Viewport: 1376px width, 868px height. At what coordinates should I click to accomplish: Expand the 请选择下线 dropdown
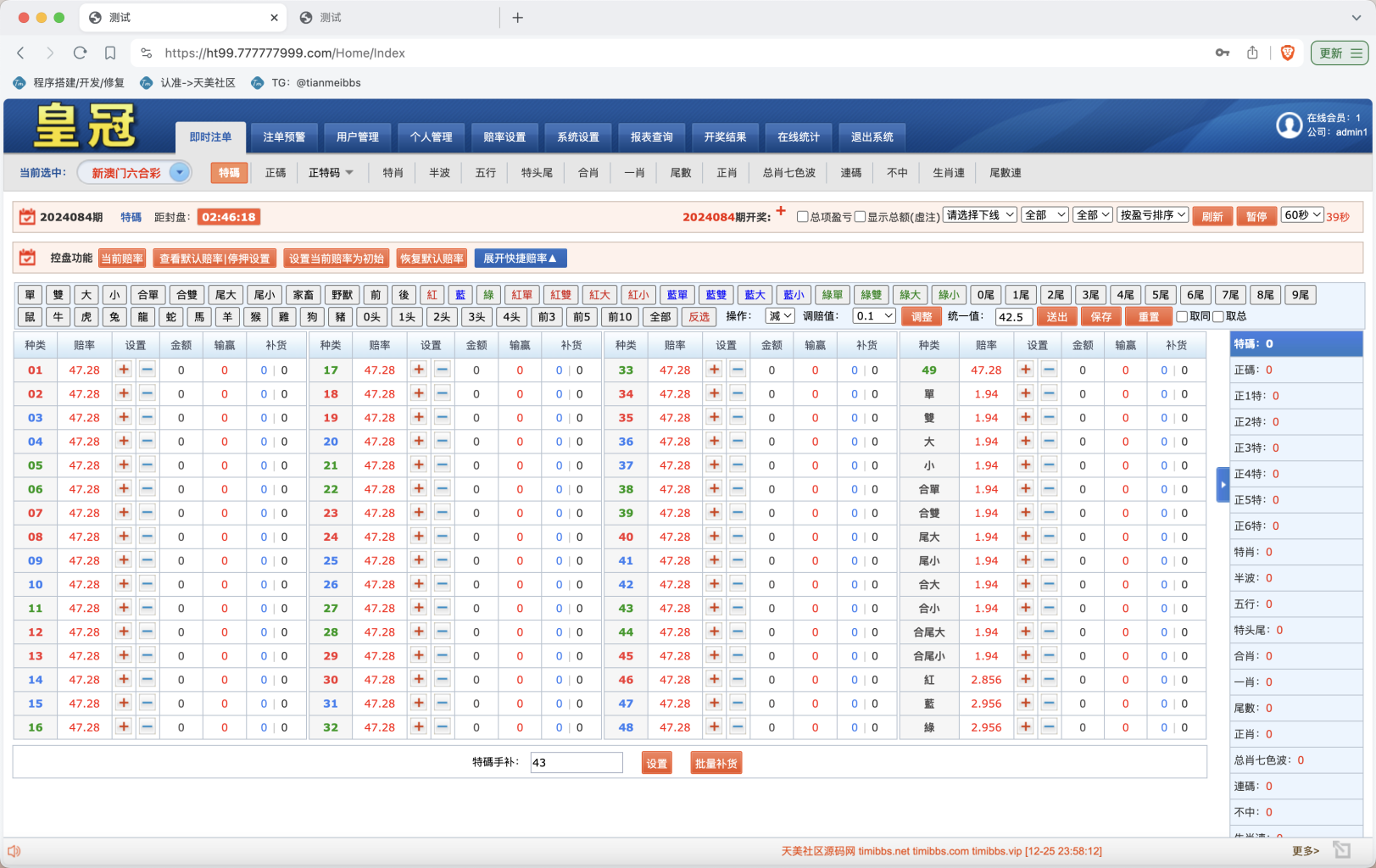click(x=979, y=215)
